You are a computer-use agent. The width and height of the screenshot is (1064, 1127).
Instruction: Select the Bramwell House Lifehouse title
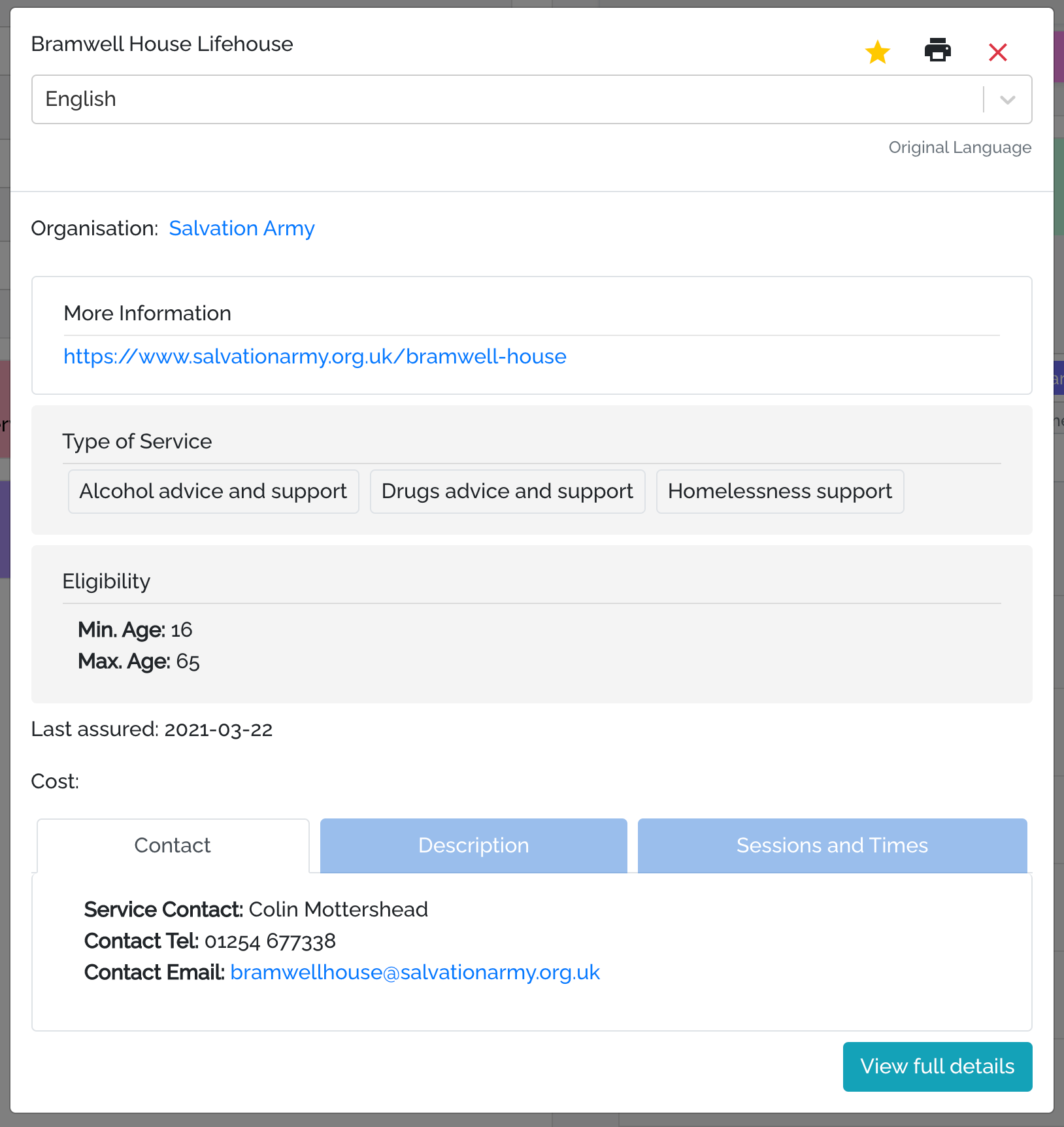click(162, 44)
